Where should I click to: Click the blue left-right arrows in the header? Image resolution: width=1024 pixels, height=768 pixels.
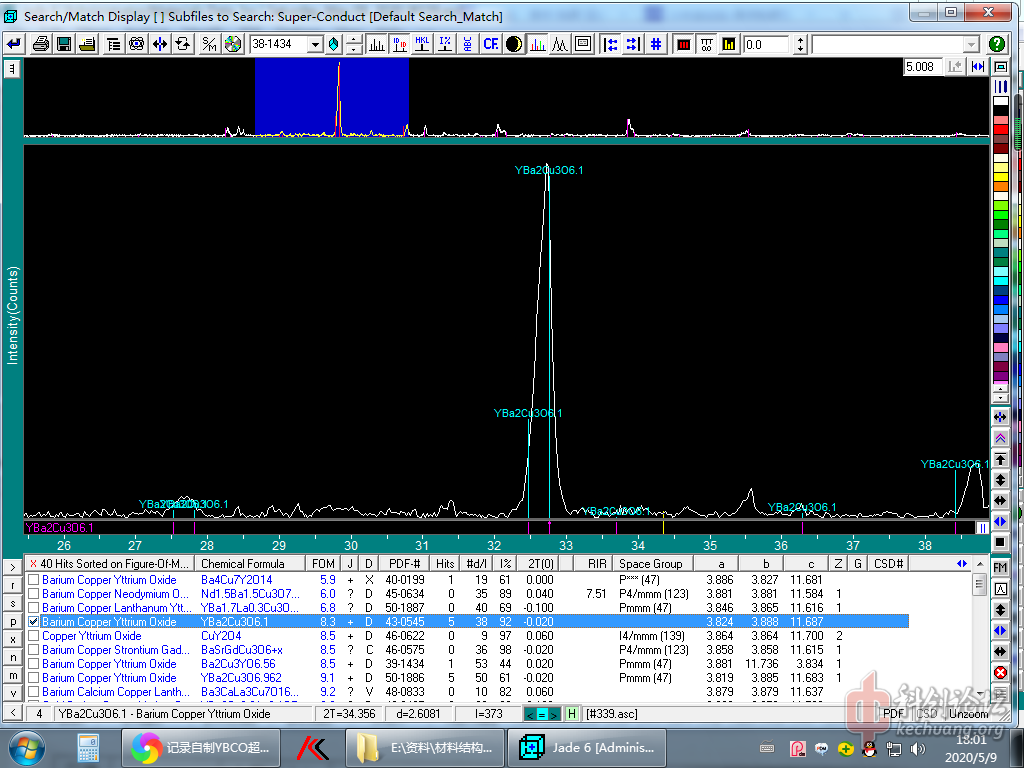962,563
